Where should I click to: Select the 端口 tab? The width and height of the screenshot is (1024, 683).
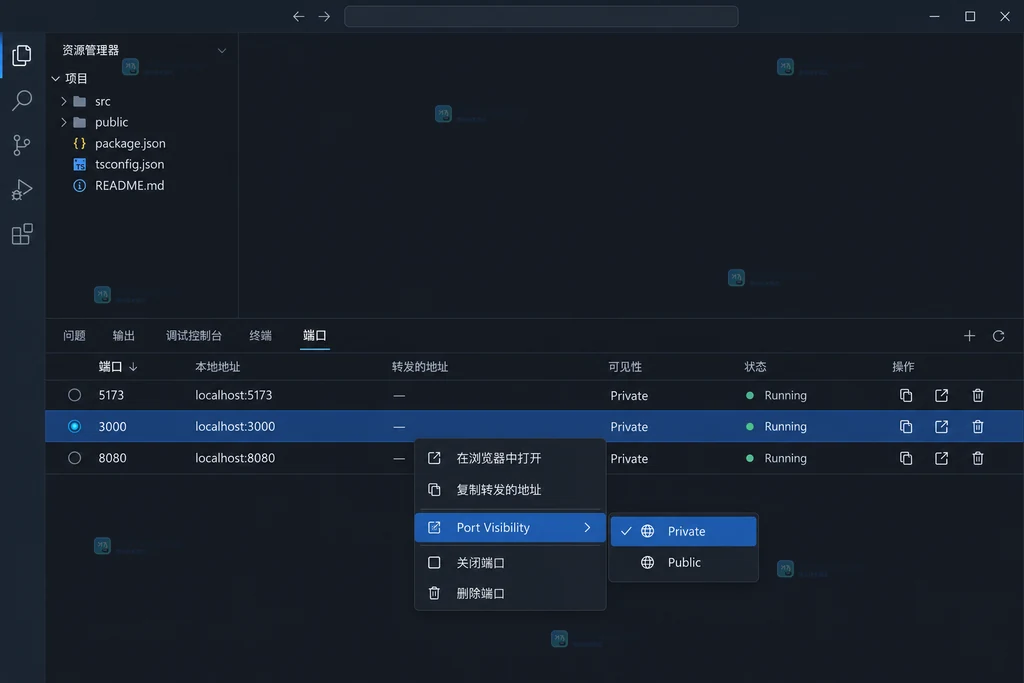(315, 336)
